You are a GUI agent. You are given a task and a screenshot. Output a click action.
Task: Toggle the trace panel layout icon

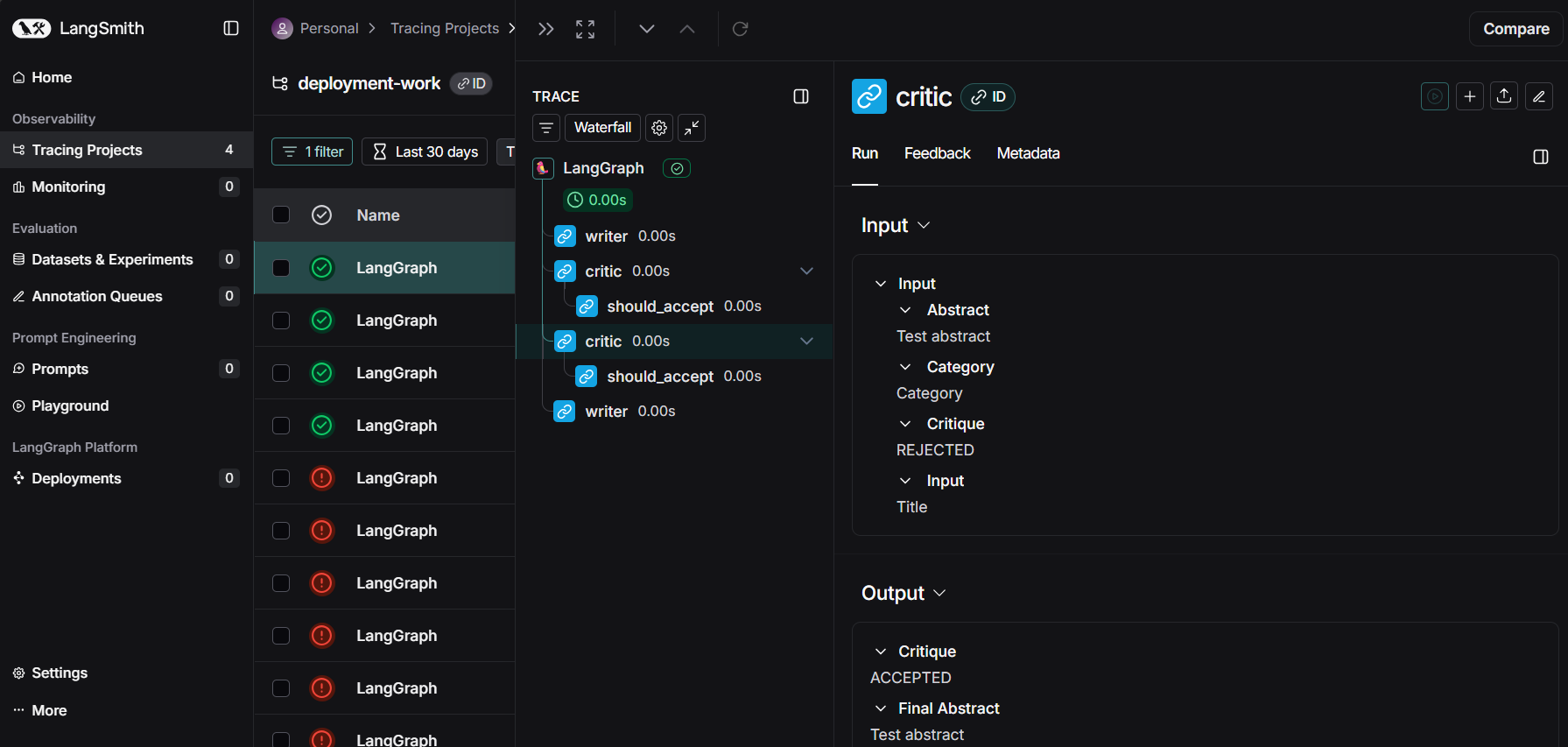point(801,96)
